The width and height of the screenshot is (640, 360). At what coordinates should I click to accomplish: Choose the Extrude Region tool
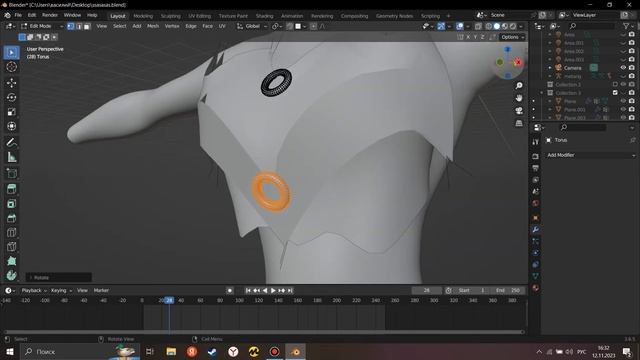pos(11,189)
